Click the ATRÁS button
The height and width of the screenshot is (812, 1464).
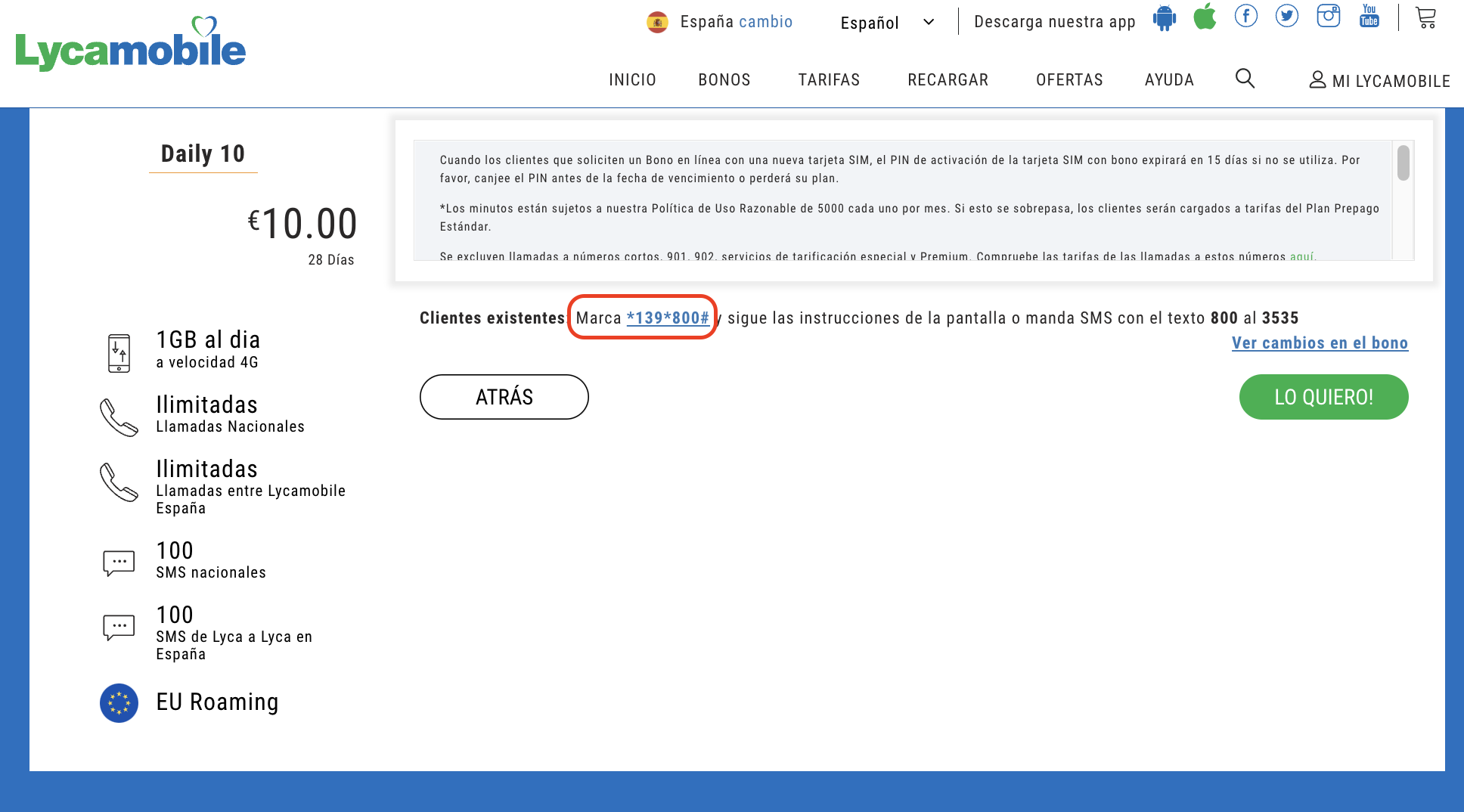click(x=504, y=397)
